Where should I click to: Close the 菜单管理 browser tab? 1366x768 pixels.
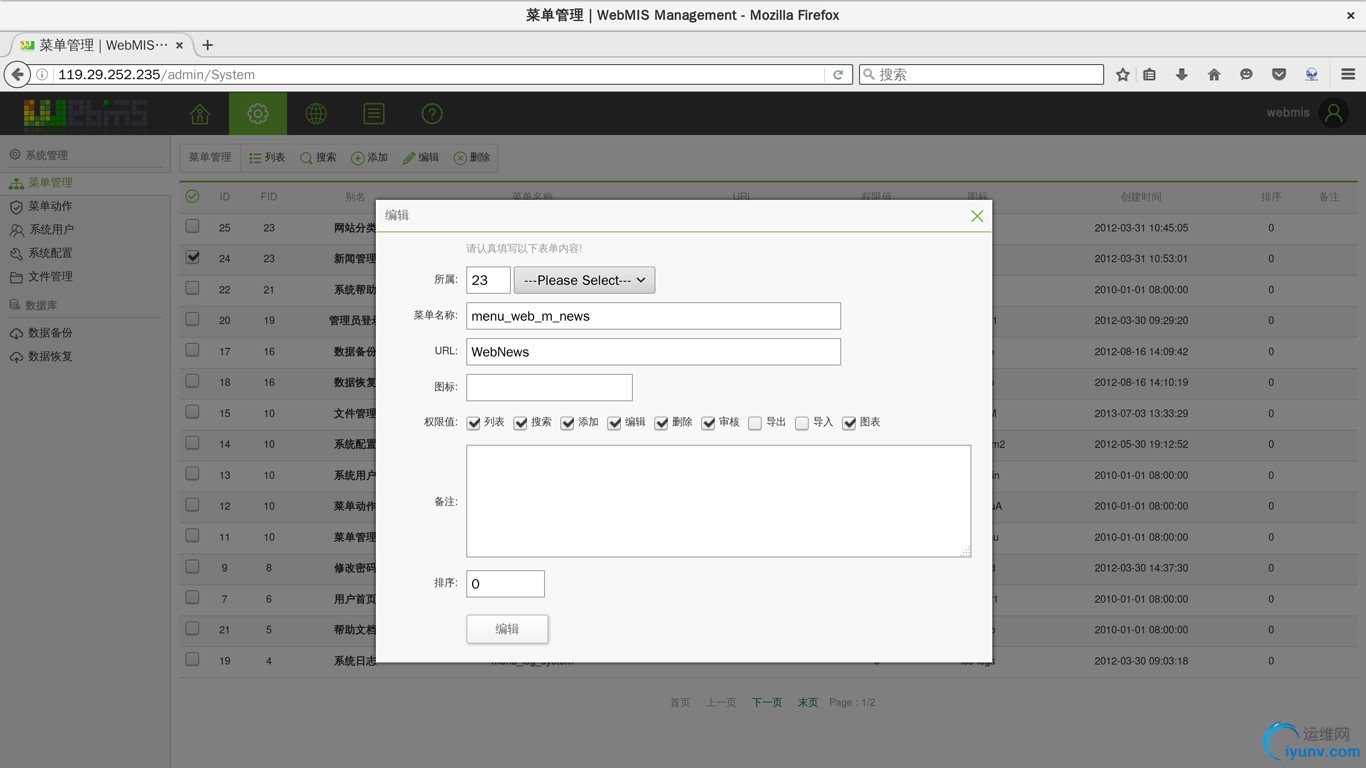click(x=180, y=45)
